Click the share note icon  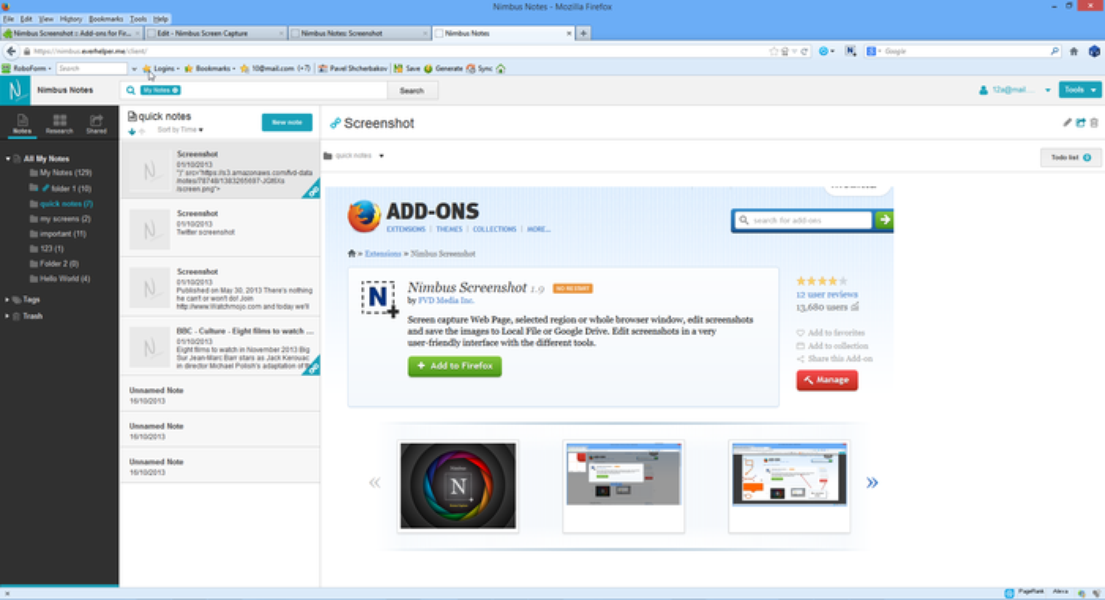click(1080, 123)
